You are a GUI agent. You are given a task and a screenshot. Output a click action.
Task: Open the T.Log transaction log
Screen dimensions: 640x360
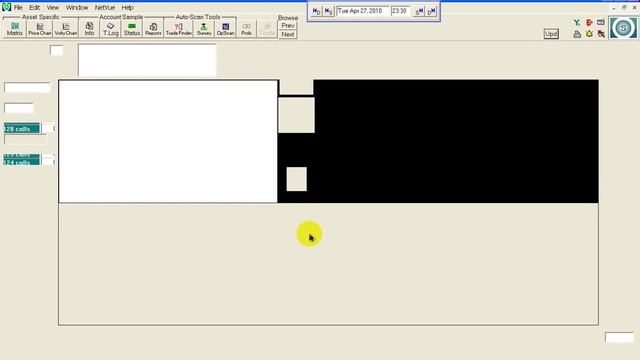pos(111,29)
